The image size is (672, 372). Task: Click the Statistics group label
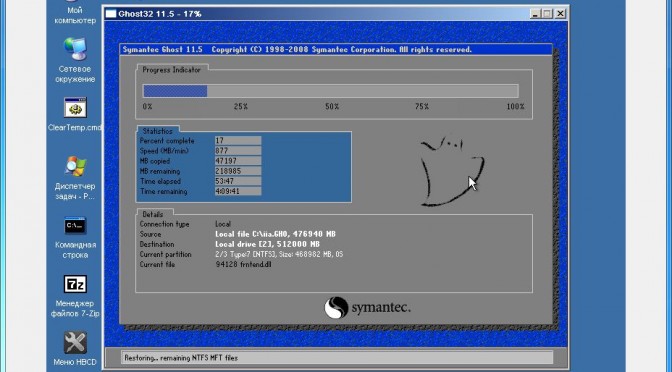pyautogui.click(x=158, y=131)
